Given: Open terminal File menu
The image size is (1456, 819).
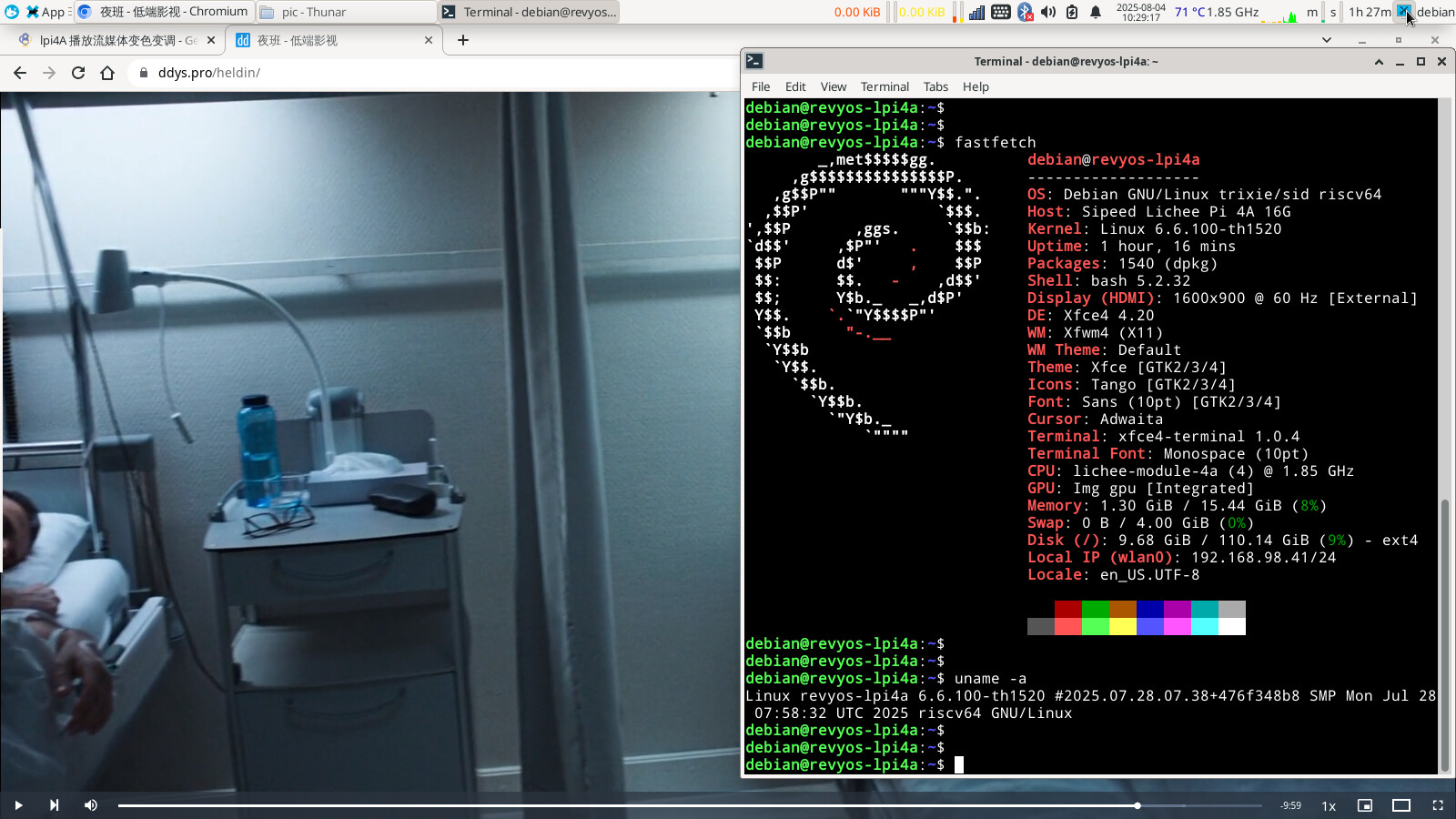Looking at the screenshot, I should click(x=761, y=86).
